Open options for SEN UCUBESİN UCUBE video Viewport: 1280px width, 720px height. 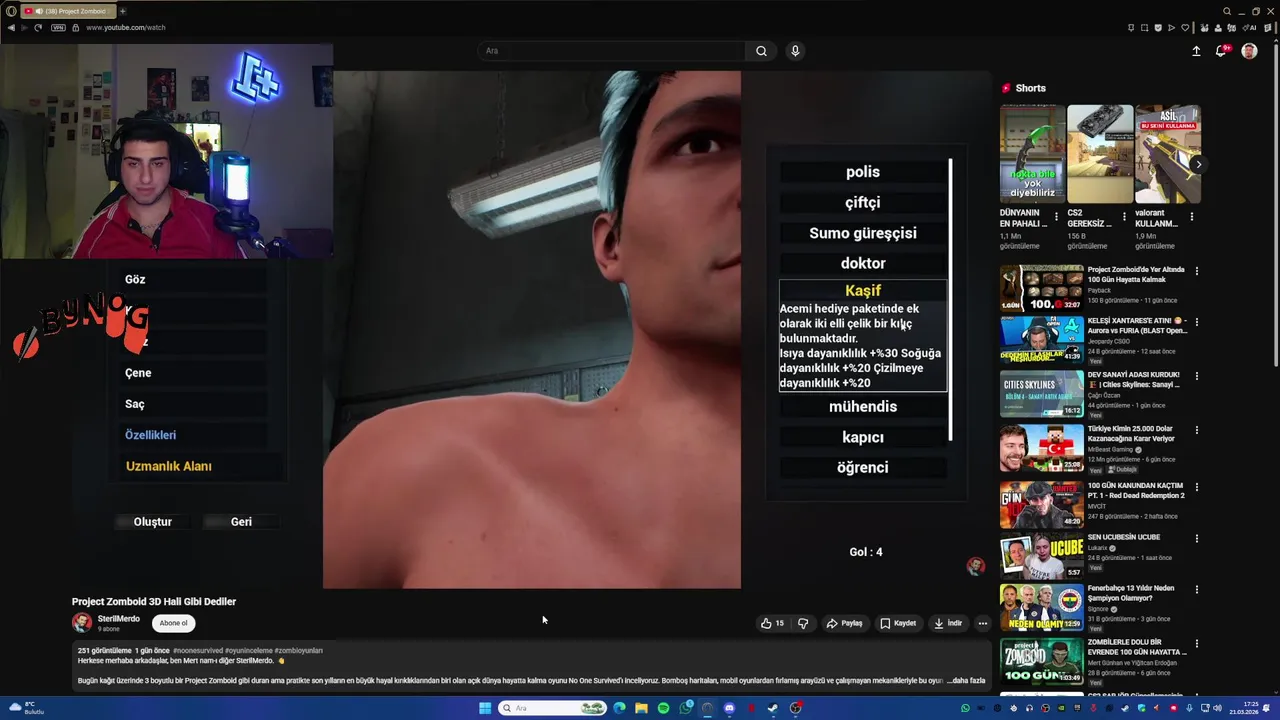(x=1196, y=539)
